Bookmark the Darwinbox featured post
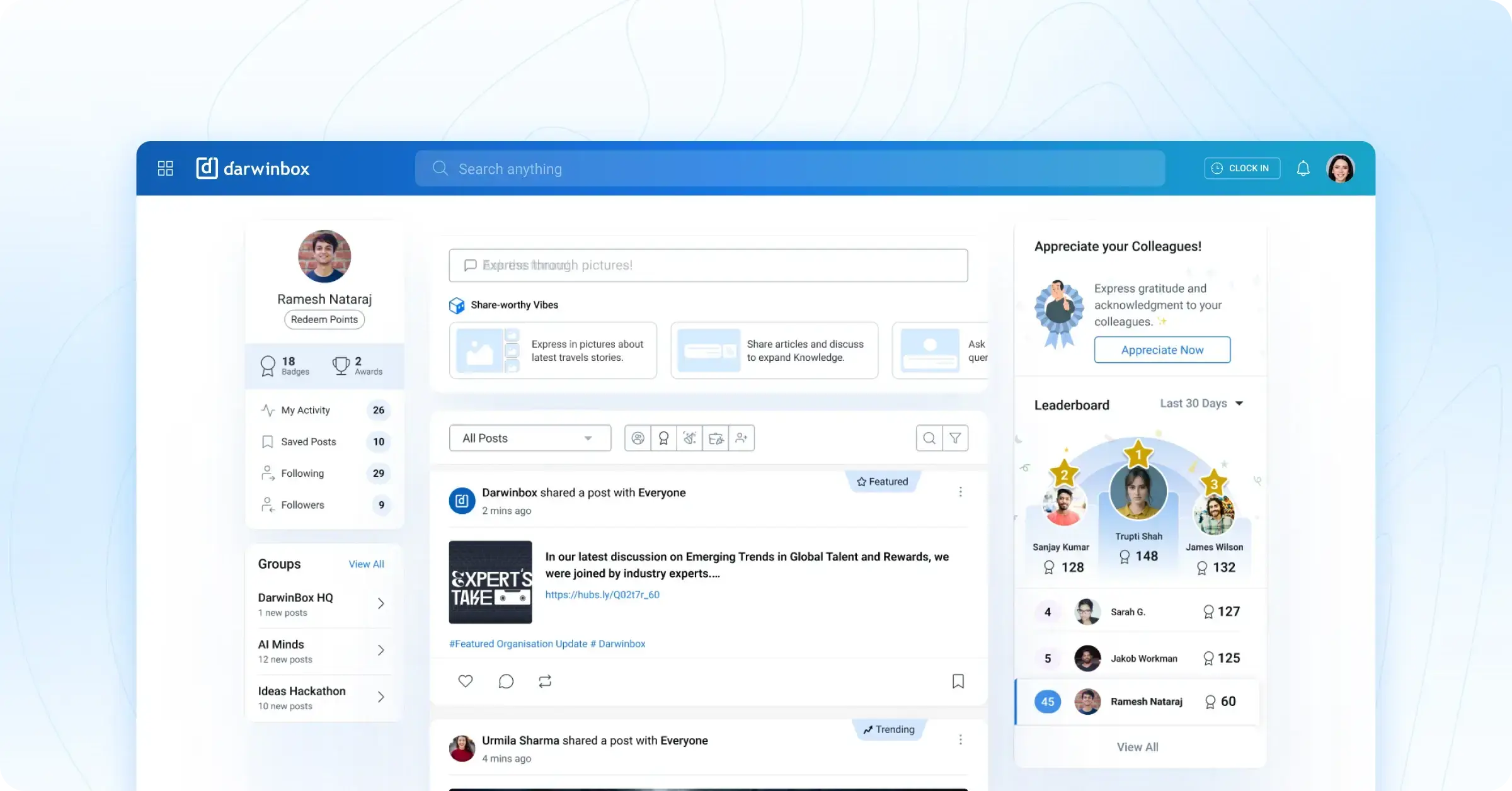The image size is (1512, 791). pos(958,681)
